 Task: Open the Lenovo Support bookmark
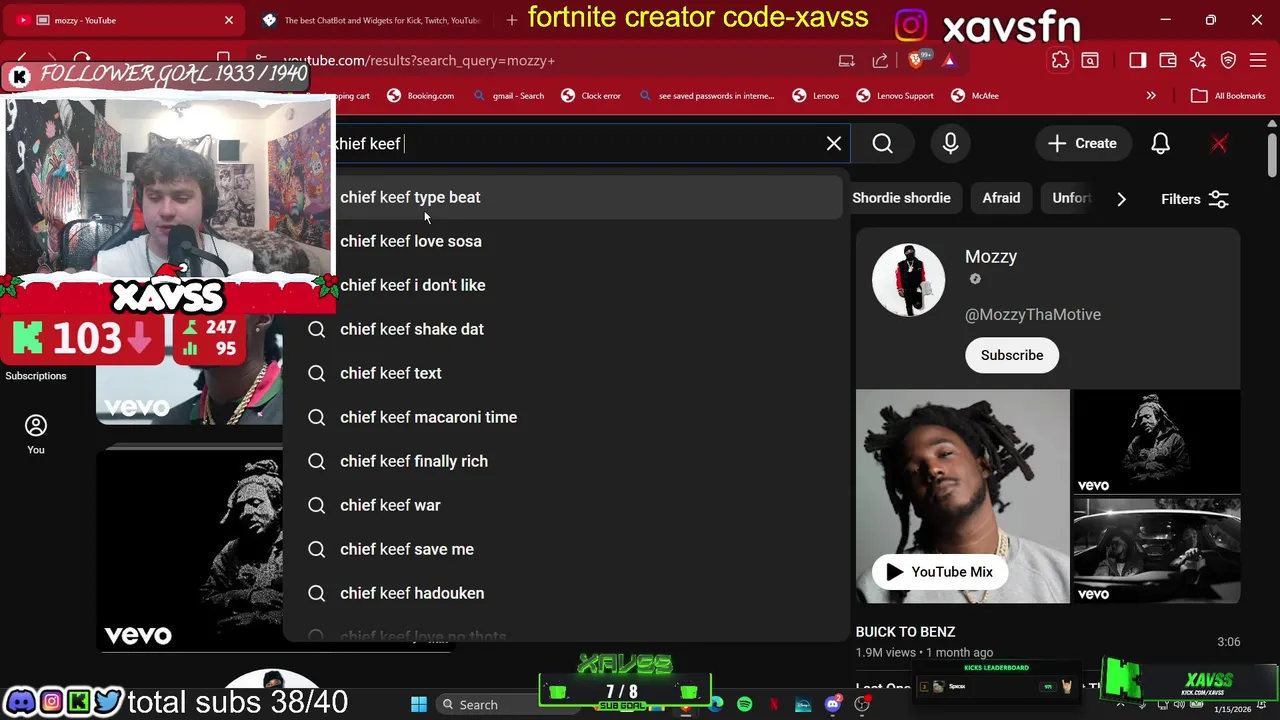[x=895, y=96]
